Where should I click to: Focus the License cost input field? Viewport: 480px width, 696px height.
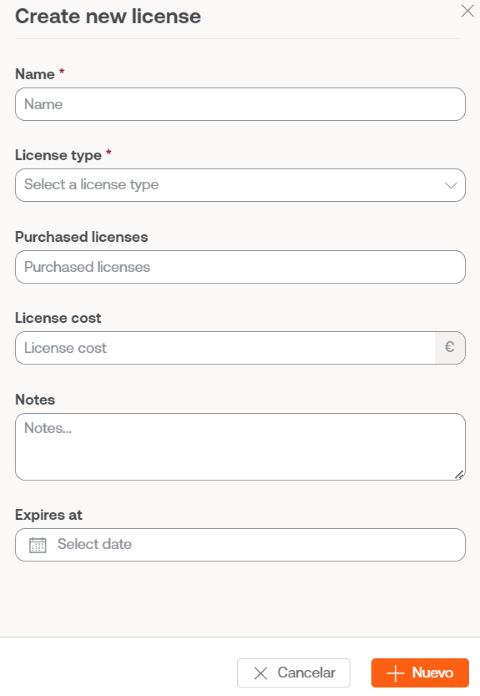click(225, 348)
